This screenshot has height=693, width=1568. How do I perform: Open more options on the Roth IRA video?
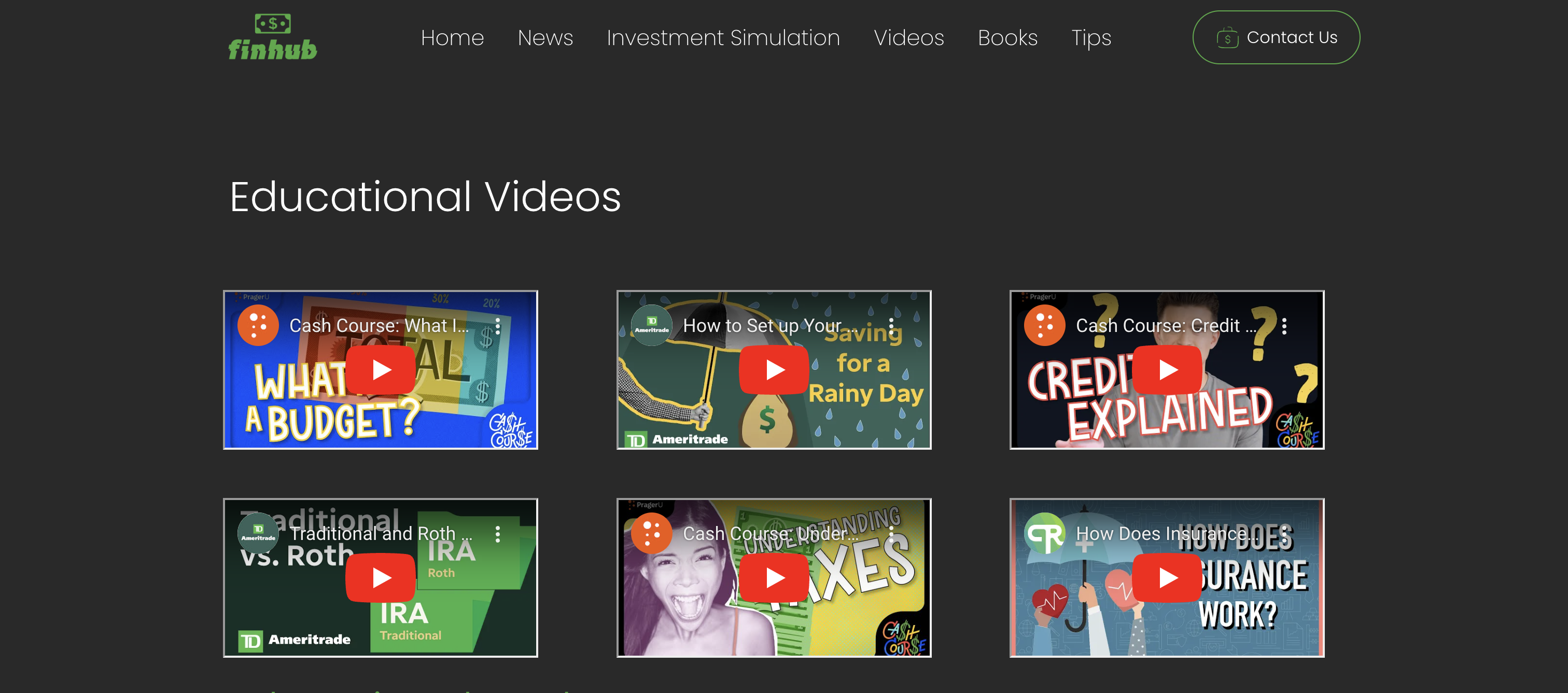[498, 534]
